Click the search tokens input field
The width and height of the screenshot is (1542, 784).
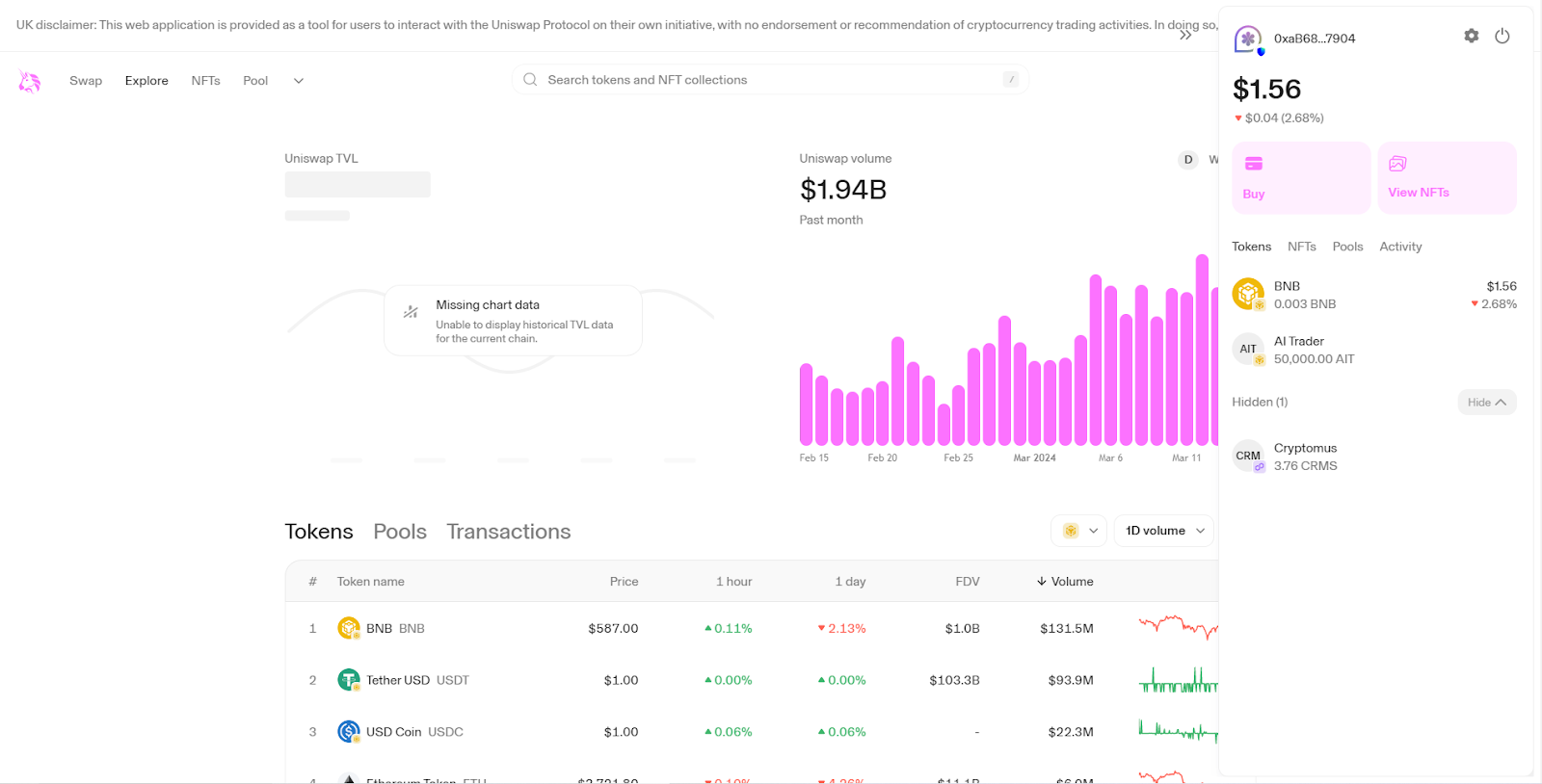point(770,80)
